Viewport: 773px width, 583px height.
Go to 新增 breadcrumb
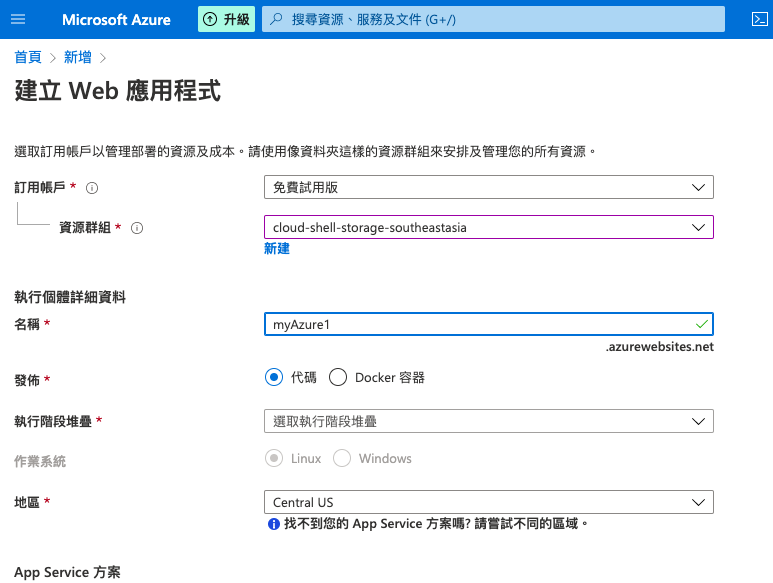pyautogui.click(x=77, y=57)
